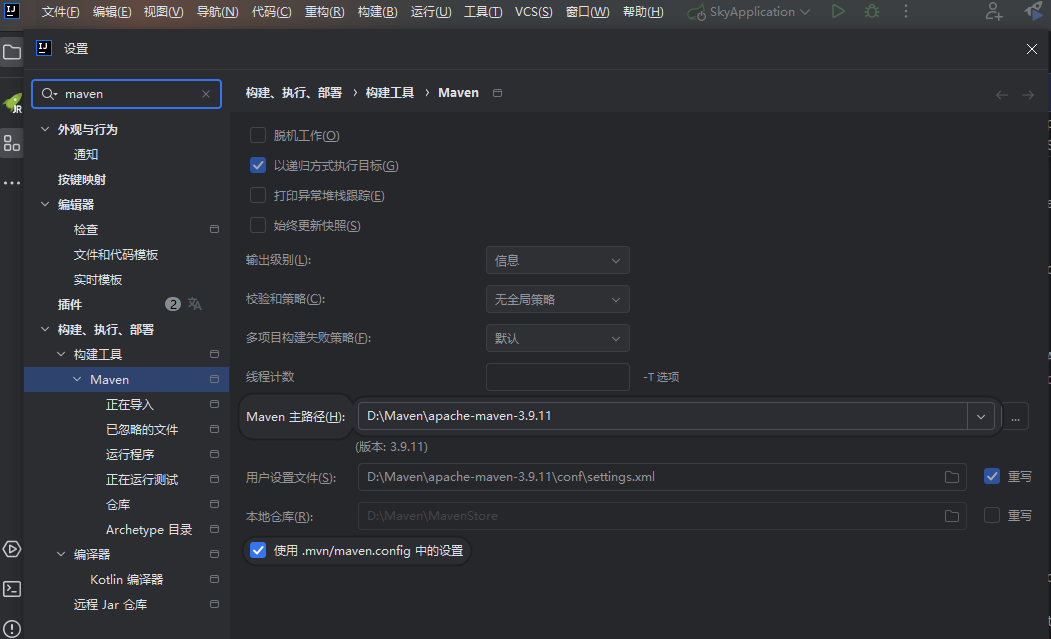This screenshot has width=1051, height=639.
Task: Click the project icon beside Archetype 目录
Action: [214, 529]
